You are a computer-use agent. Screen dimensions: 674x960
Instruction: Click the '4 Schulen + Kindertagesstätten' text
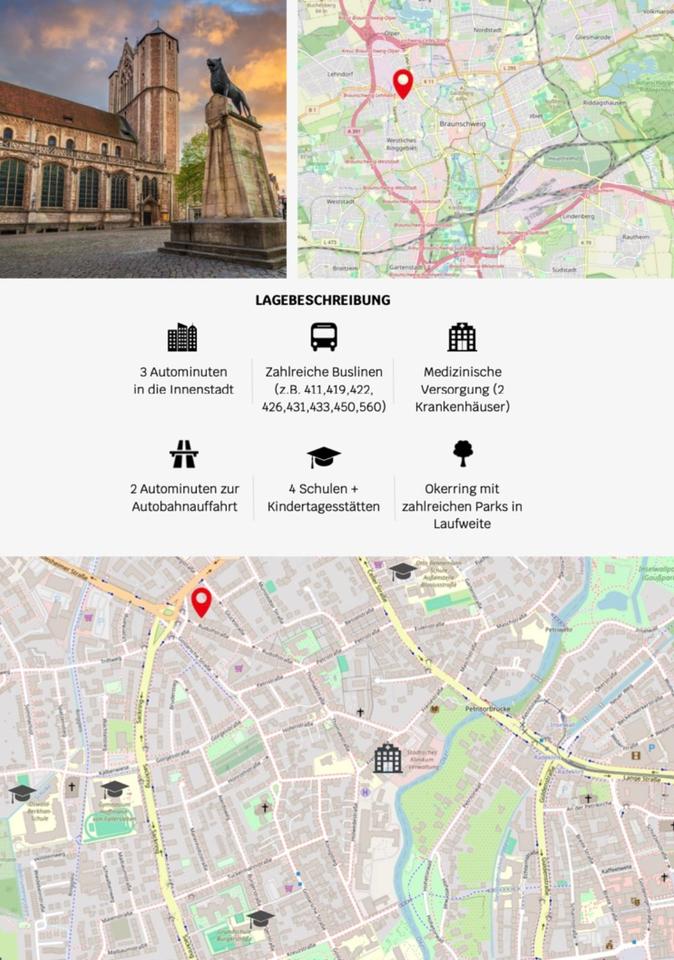(324, 498)
